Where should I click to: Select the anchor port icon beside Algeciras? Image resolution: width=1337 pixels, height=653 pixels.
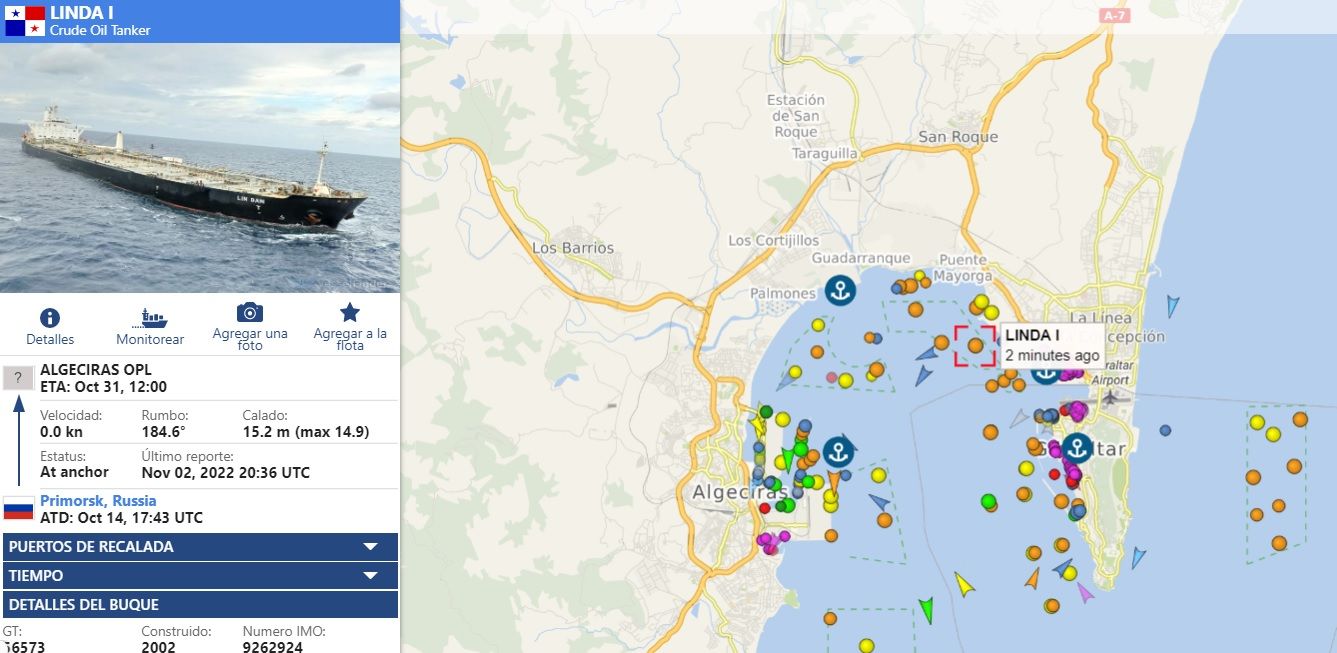(839, 450)
